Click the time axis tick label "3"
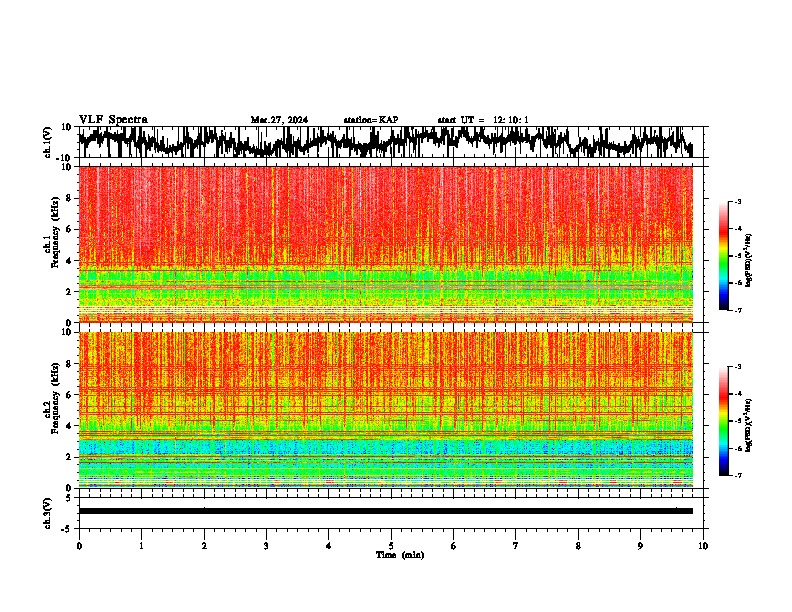The height and width of the screenshot is (612, 792). (x=266, y=546)
